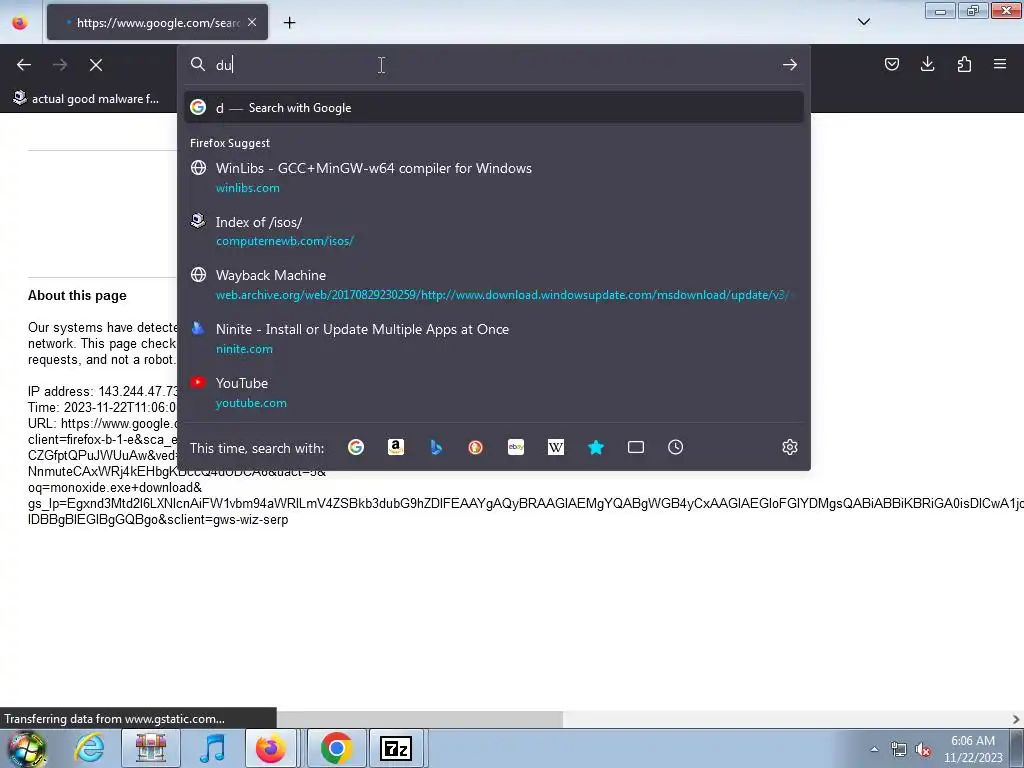This screenshot has height=768, width=1024.
Task: Launch Google Chrome from taskbar
Action: pos(337,748)
